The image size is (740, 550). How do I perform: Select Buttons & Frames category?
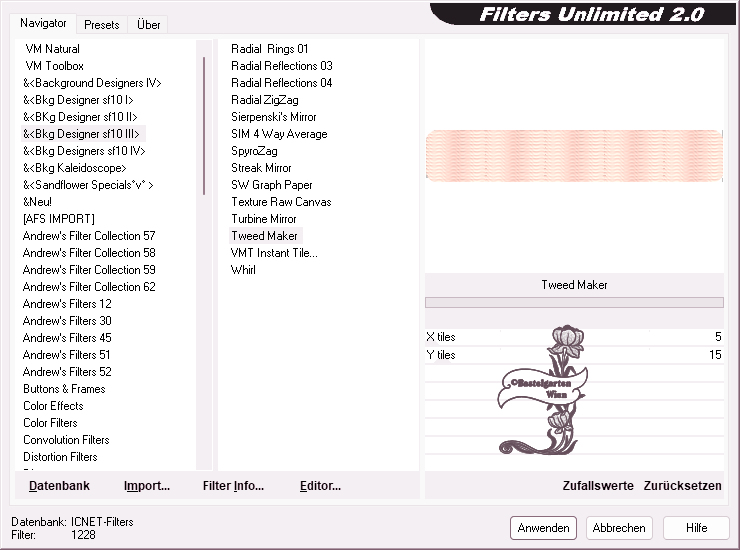64,389
